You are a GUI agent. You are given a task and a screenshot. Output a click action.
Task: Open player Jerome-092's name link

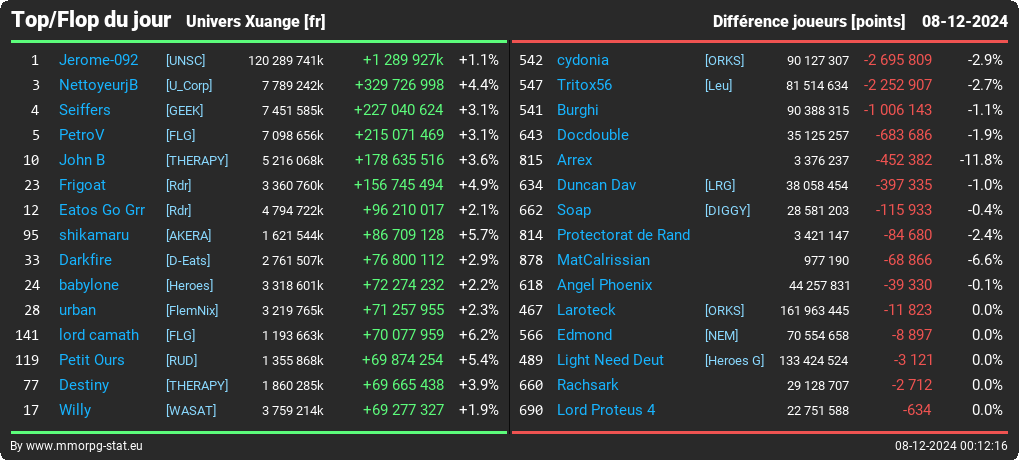point(98,60)
